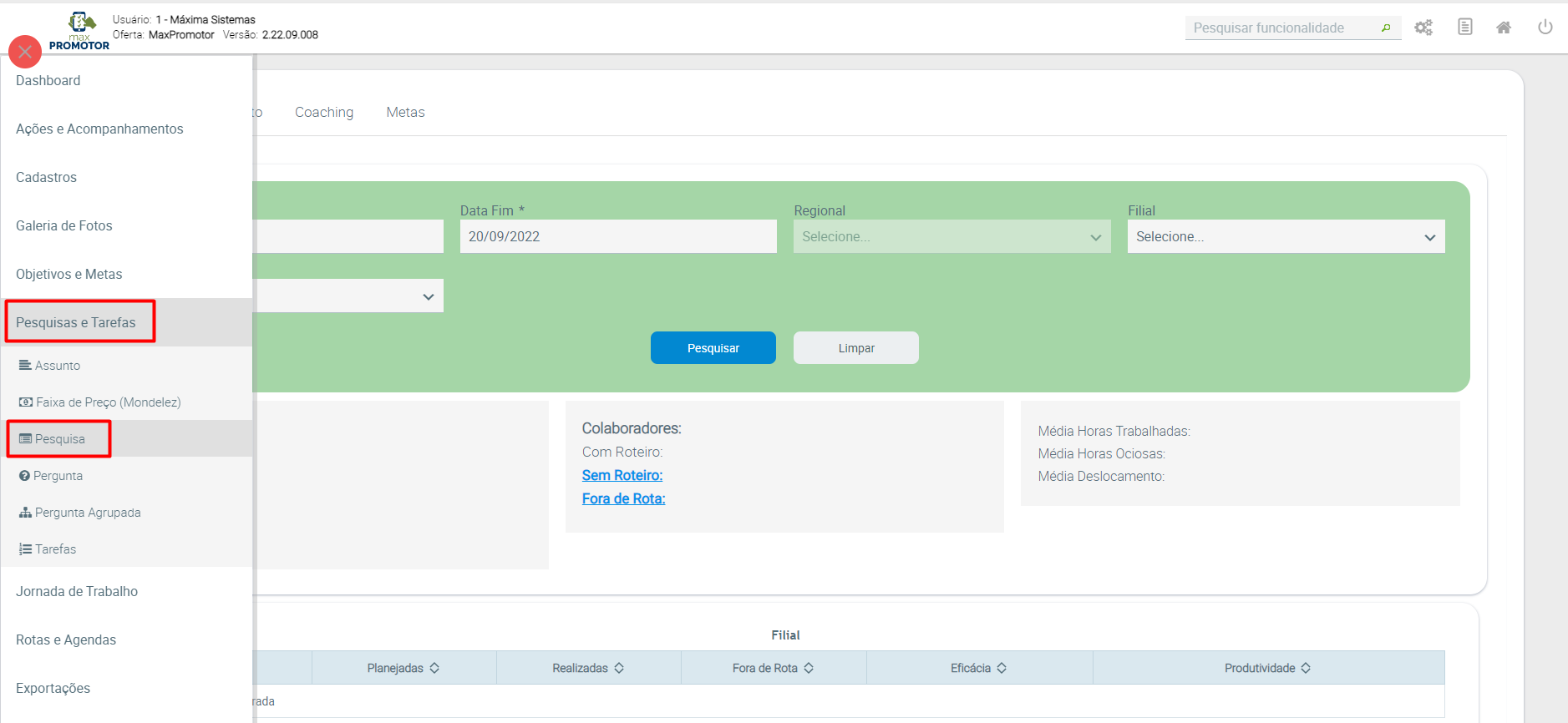Expand the Filial dropdown

1285,237
